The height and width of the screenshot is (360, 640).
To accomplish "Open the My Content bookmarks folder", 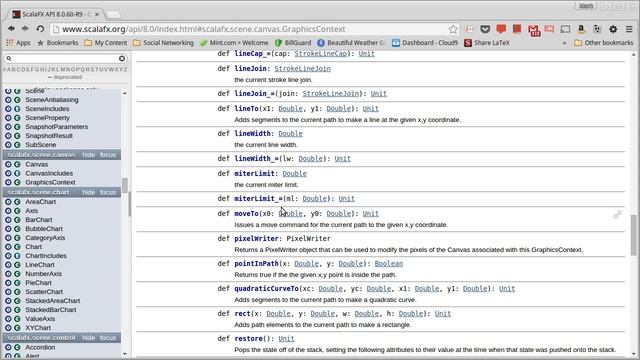I will (106, 42).
